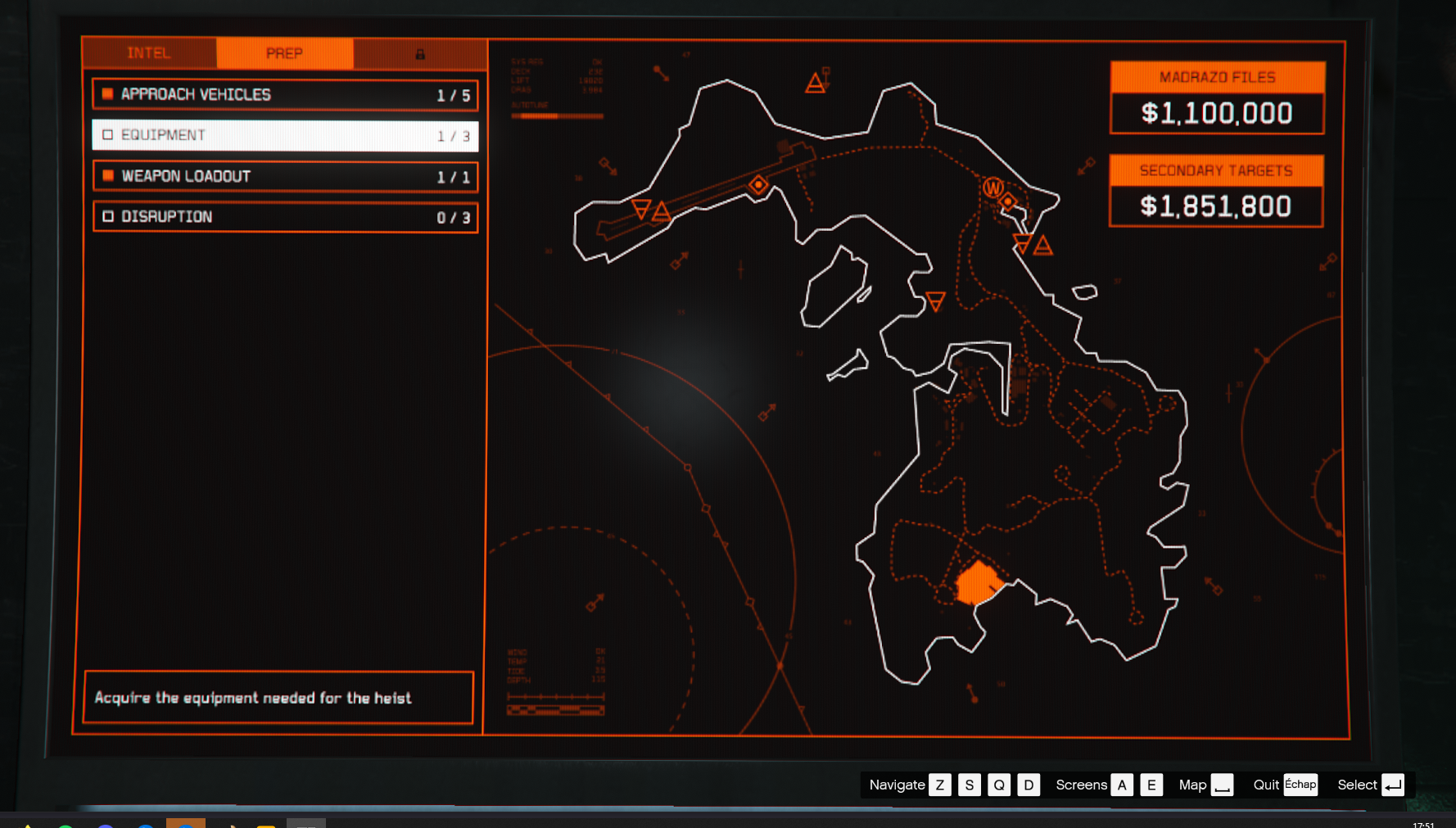Click the Z navigate key hint
The width and height of the screenshot is (1456, 828).
tap(940, 785)
